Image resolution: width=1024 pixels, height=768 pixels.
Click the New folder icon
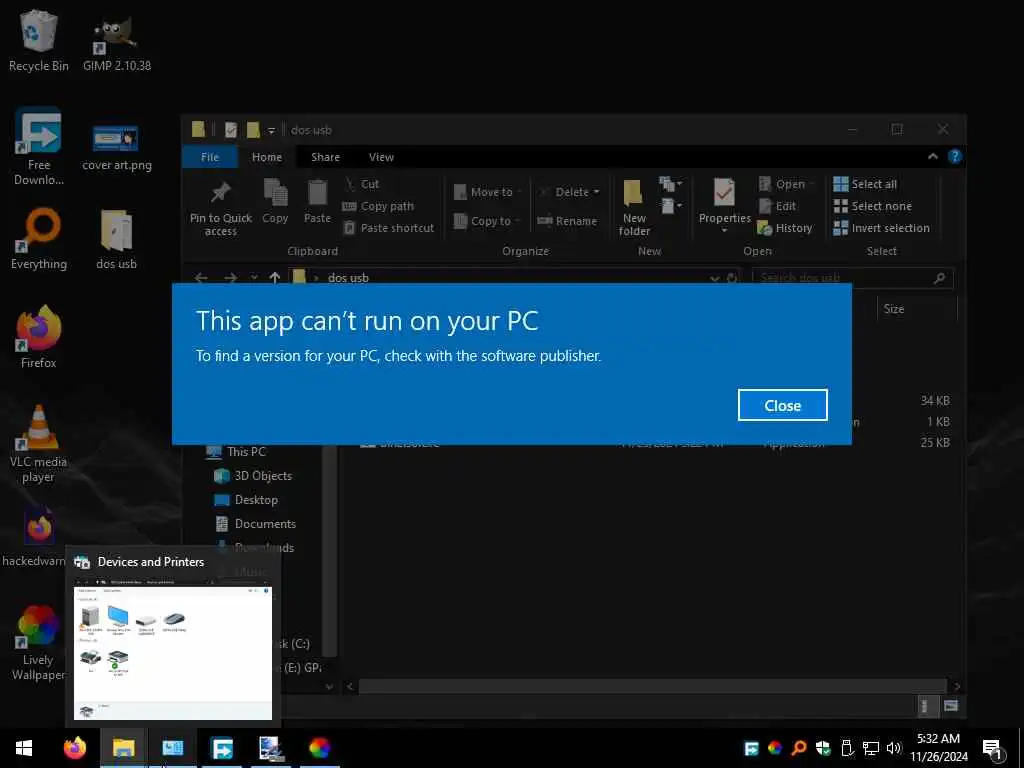click(634, 208)
